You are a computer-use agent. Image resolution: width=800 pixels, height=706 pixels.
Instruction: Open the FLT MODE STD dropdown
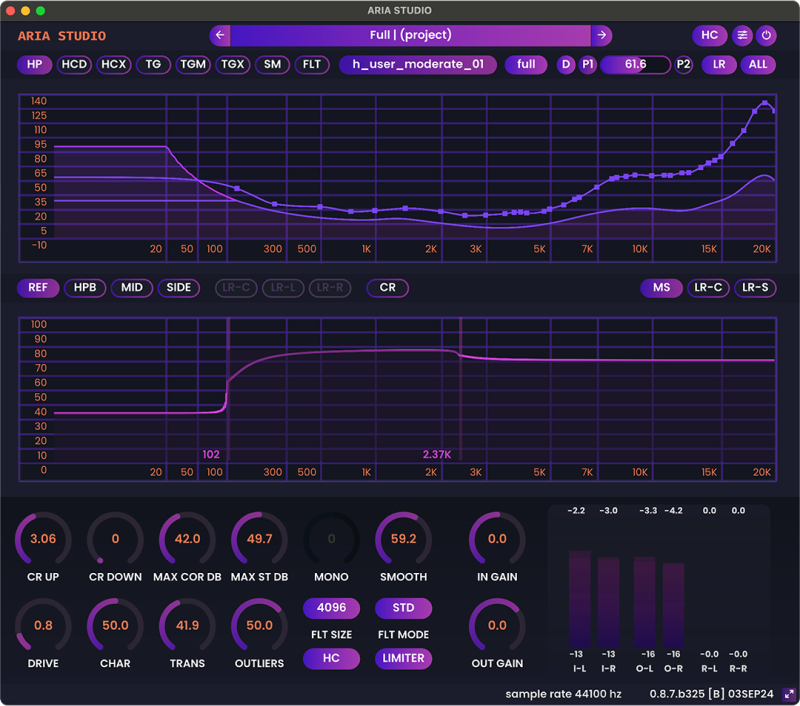point(403,608)
